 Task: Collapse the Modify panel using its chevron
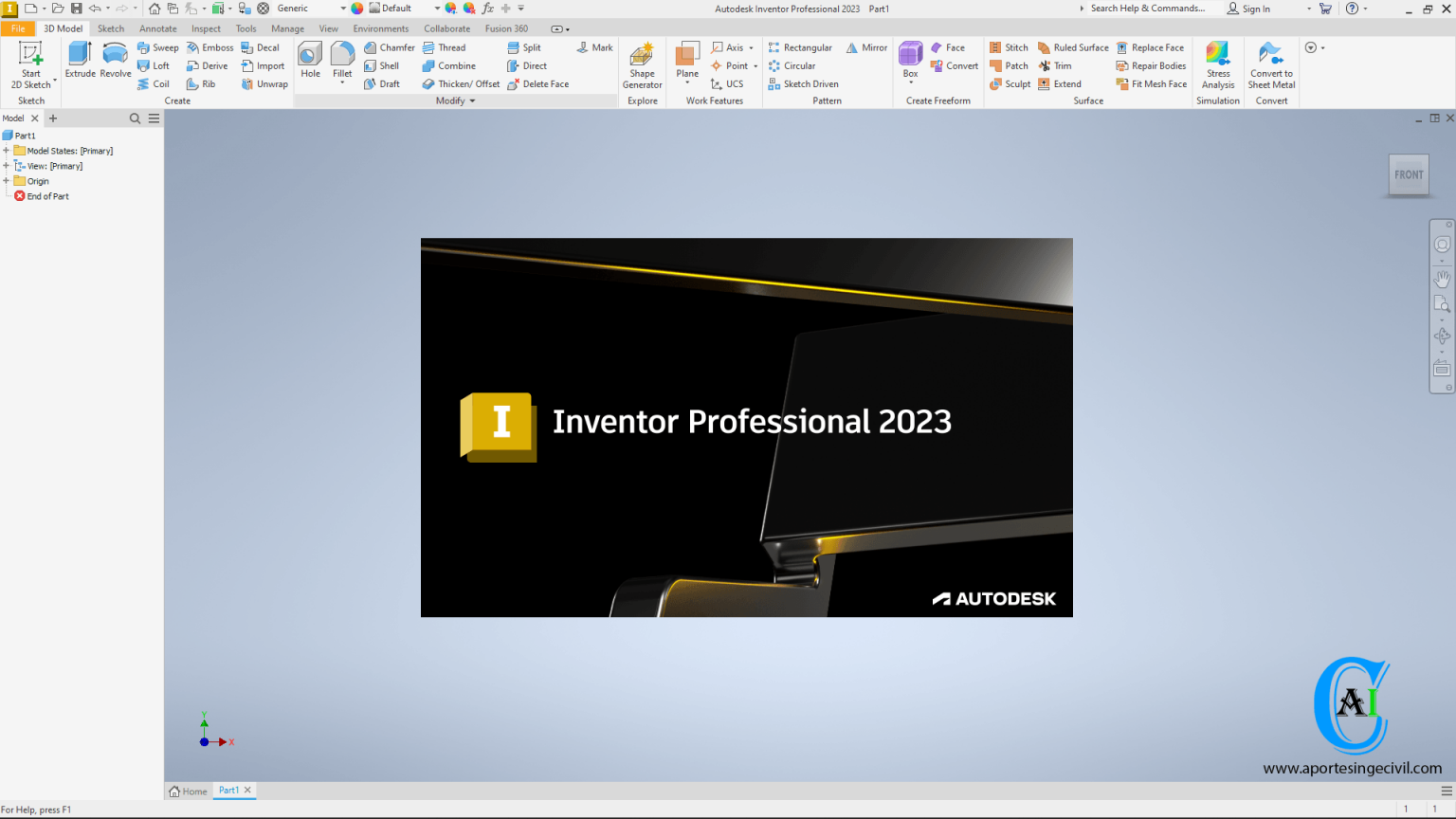473,100
